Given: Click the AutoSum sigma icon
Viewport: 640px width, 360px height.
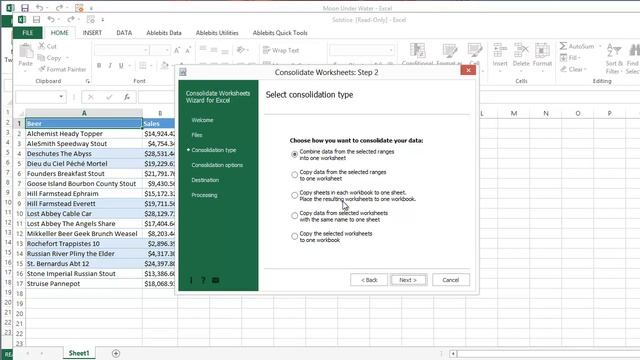Looking at the screenshot, I should tap(563, 46).
